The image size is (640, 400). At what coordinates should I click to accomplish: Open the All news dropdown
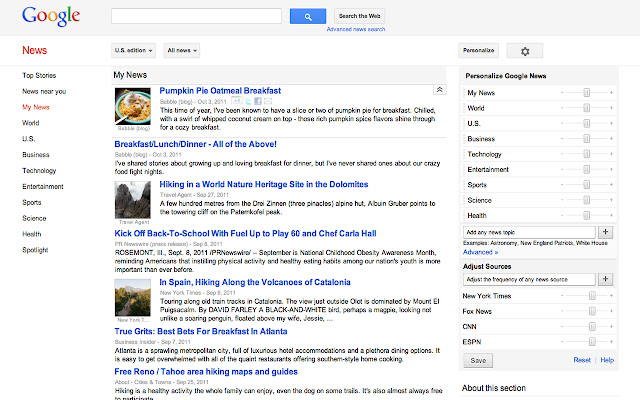pos(182,50)
